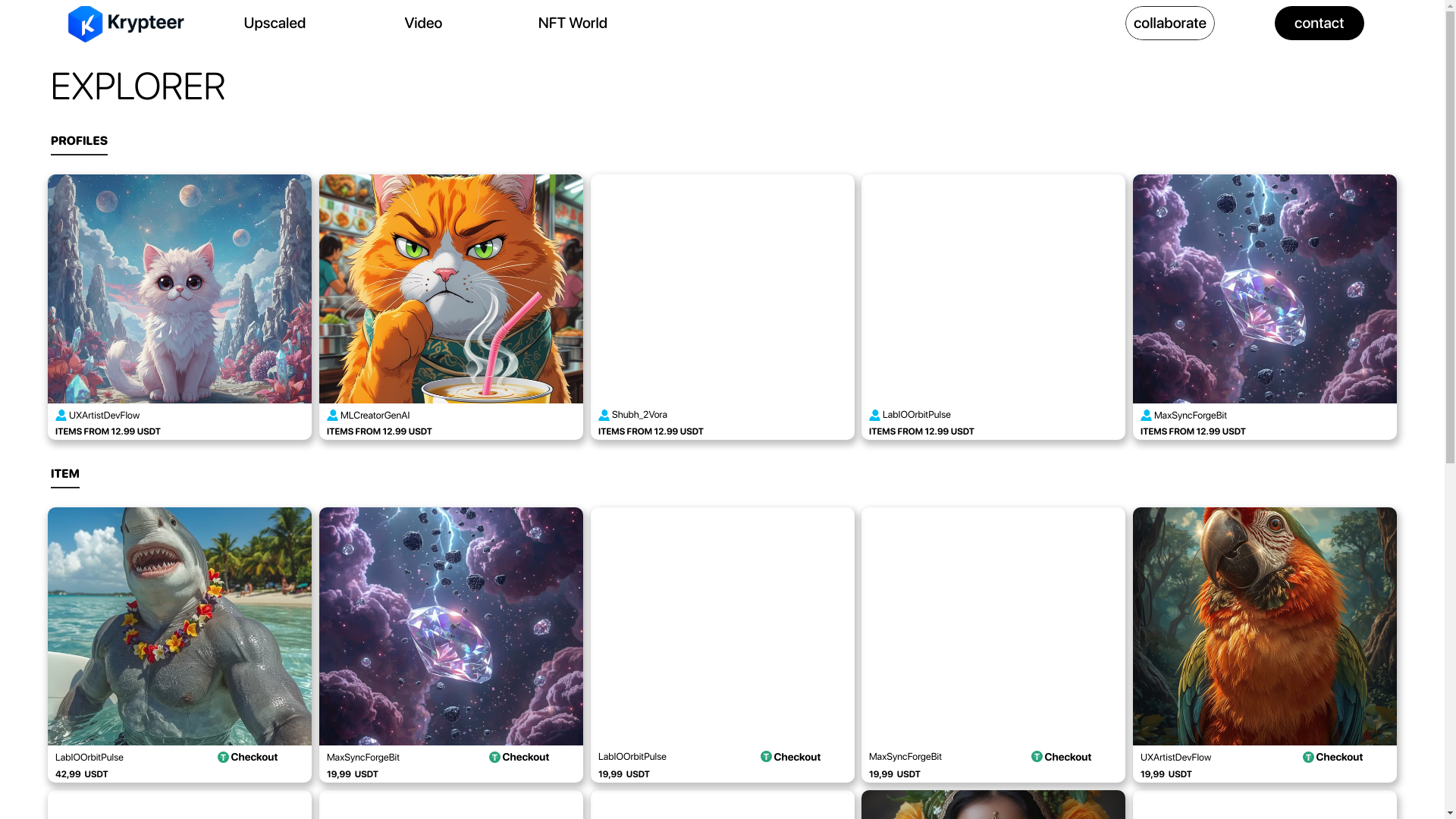Click Tether icon on the parrot item card

tap(1308, 758)
